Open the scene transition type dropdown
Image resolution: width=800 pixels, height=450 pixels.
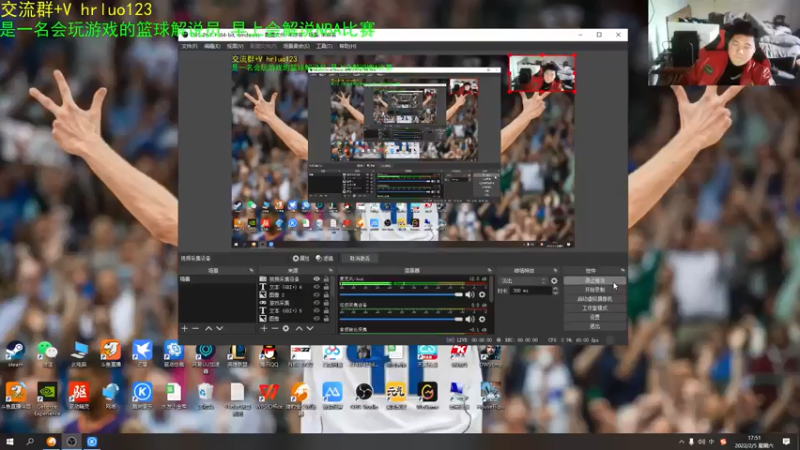click(523, 281)
